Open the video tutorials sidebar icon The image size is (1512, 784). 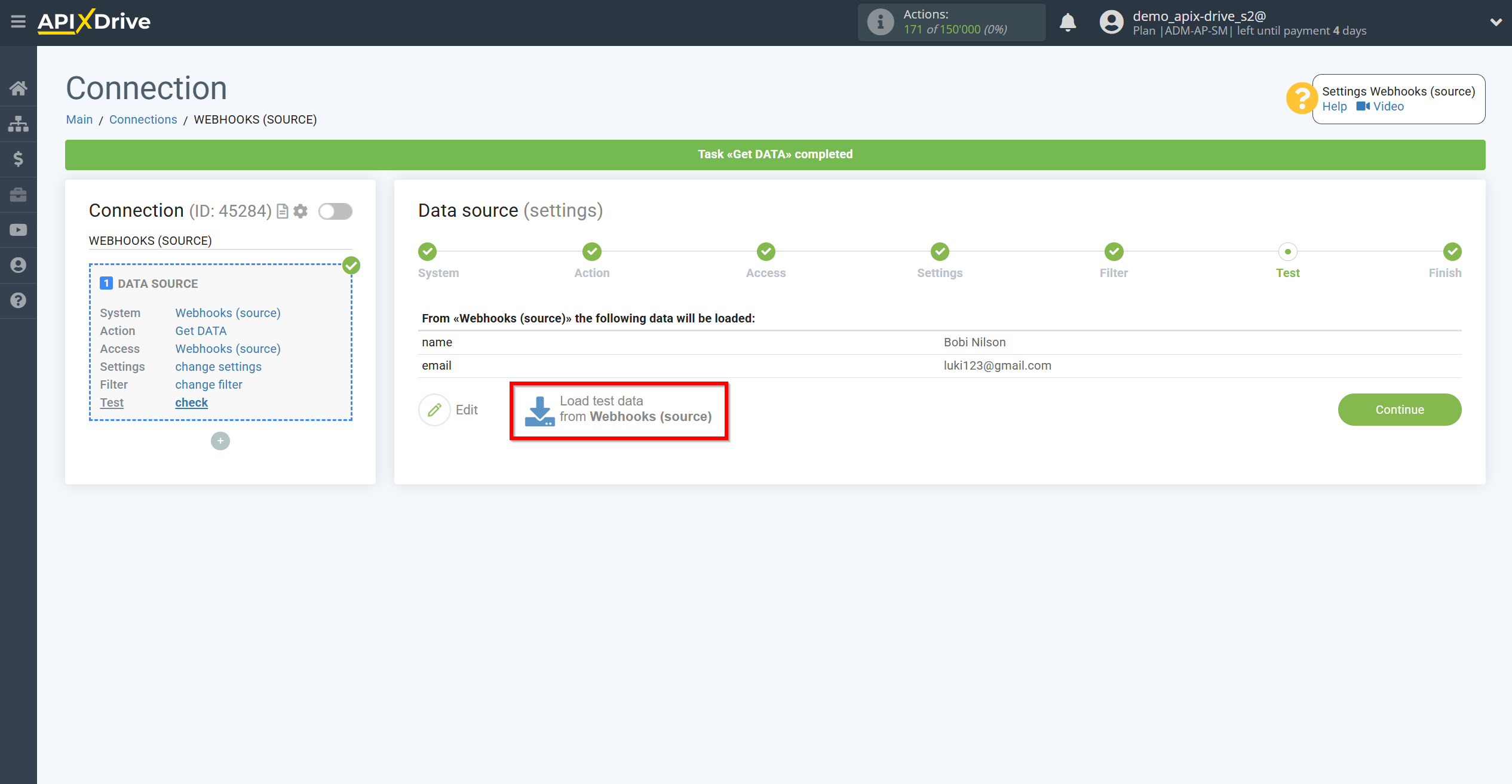coord(18,230)
